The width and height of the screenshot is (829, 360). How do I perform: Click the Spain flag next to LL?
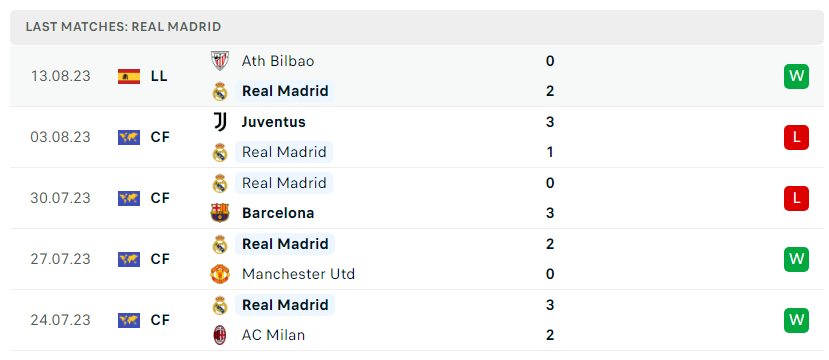tap(129, 76)
